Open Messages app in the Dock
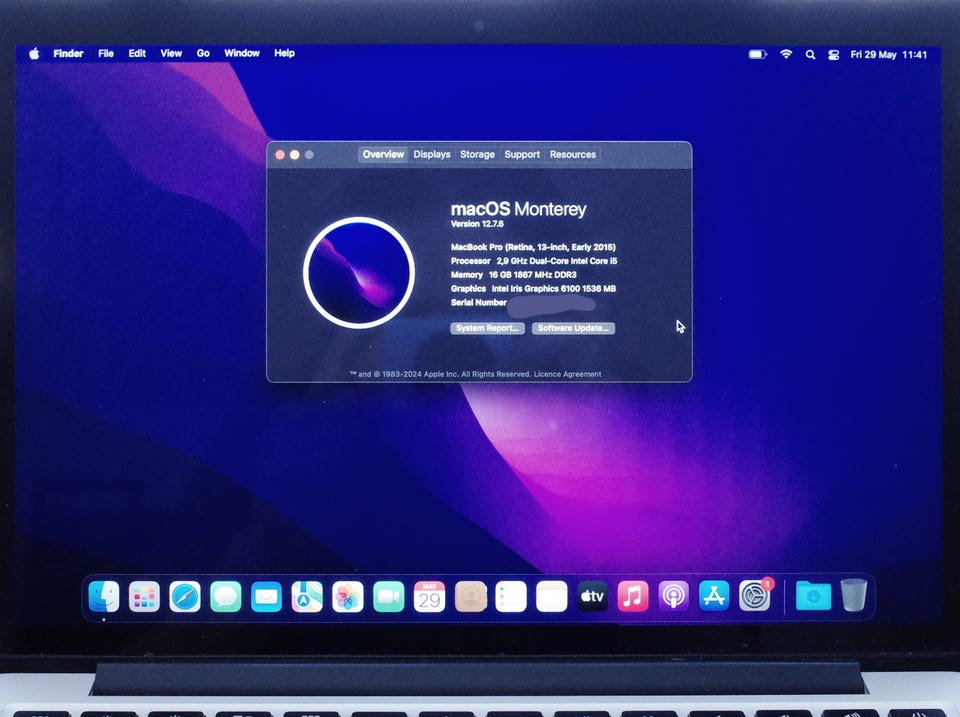960x717 pixels. tap(226, 596)
